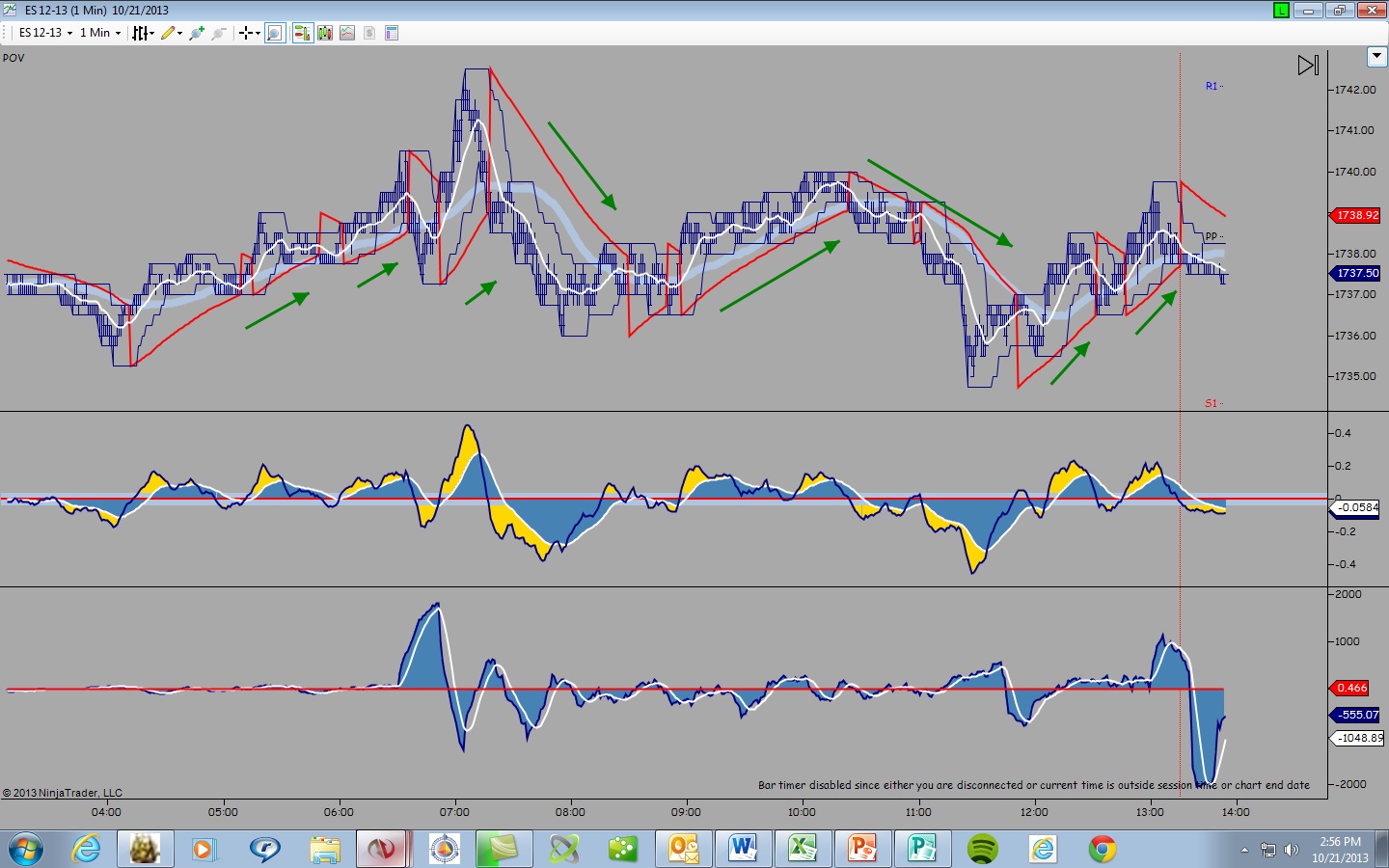1389x868 pixels.
Task: Expand the cursor type dropdown arrow
Action: tap(258, 34)
